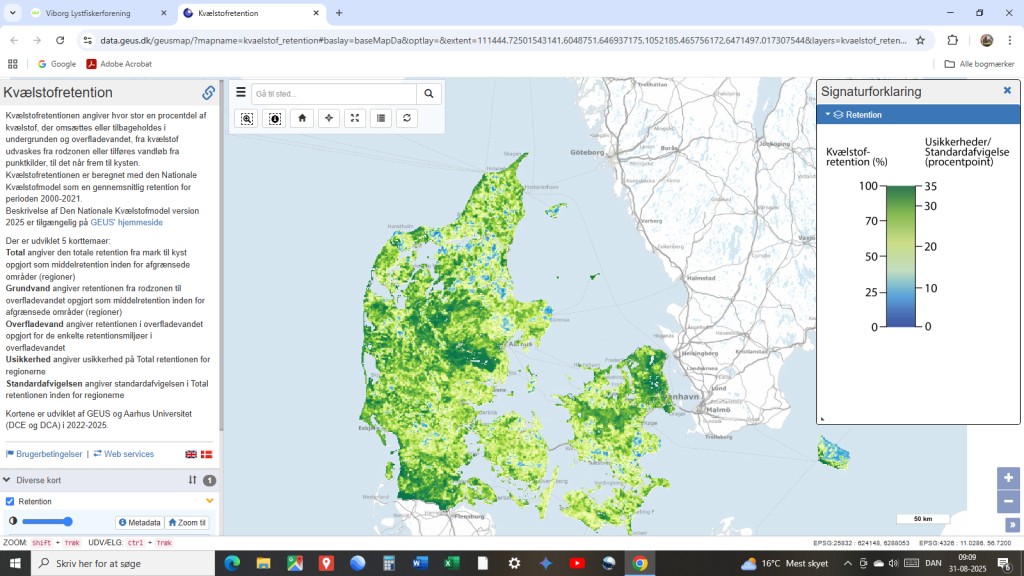Viewport: 1024px width, 576px height.
Task: Open the Metadata button for Retention
Action: coord(139,522)
